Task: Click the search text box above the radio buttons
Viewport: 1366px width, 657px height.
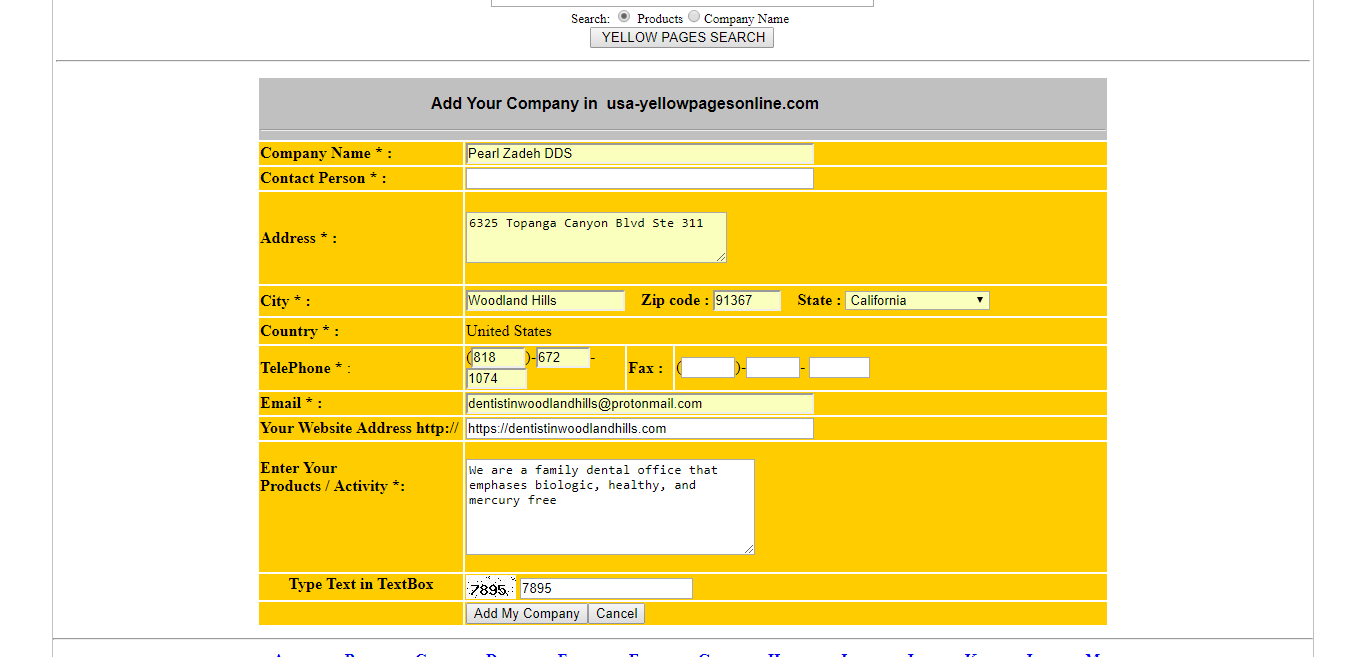Action: coord(682,3)
